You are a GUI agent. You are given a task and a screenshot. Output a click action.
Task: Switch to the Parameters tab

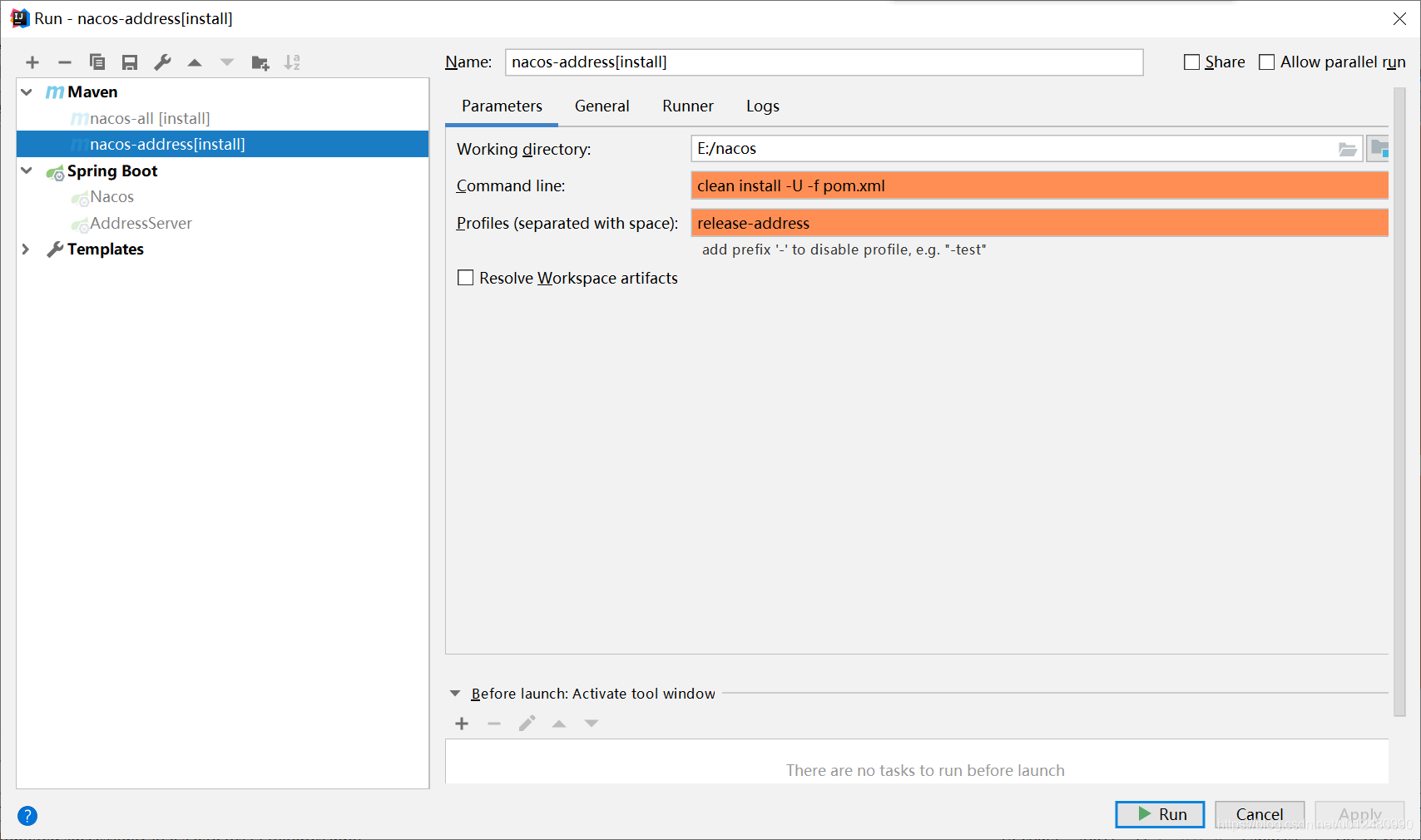click(502, 106)
